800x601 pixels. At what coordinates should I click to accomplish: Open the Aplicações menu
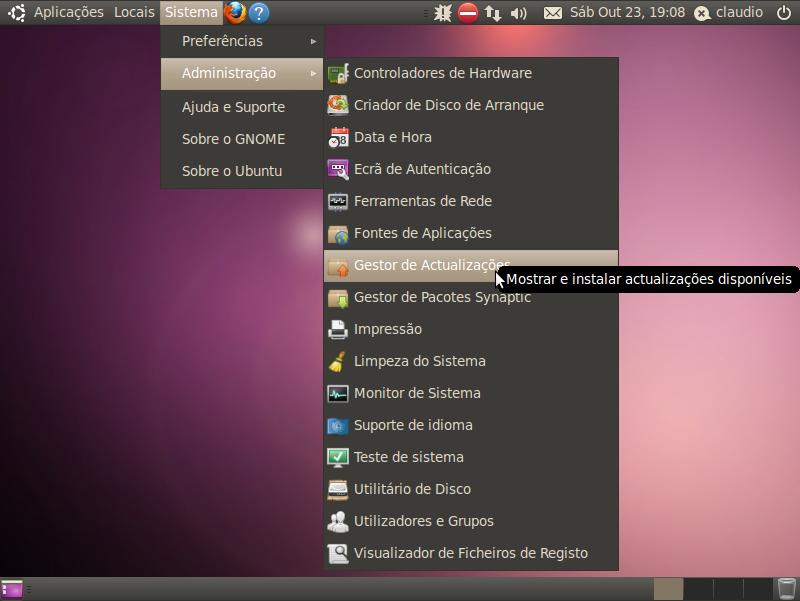click(x=68, y=13)
